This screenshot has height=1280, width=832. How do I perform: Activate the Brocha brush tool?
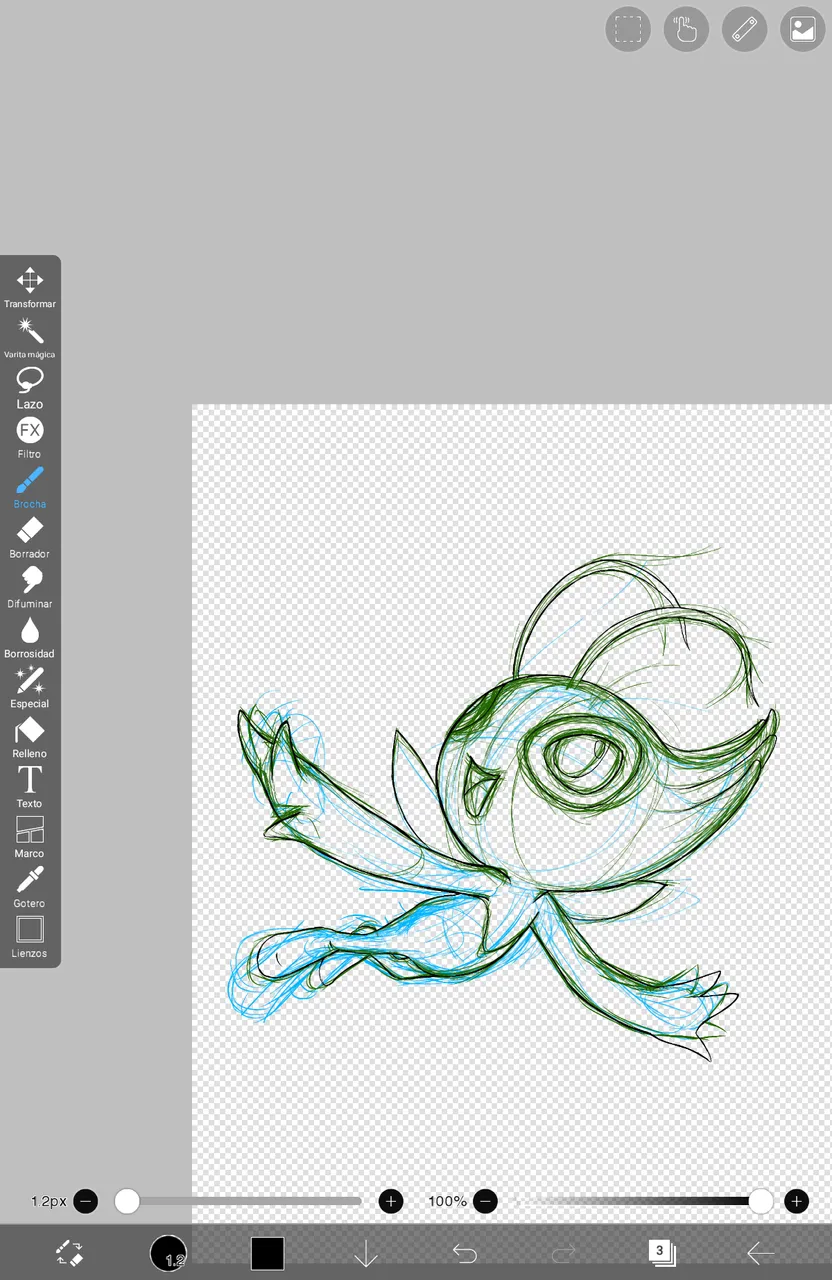(x=30, y=487)
